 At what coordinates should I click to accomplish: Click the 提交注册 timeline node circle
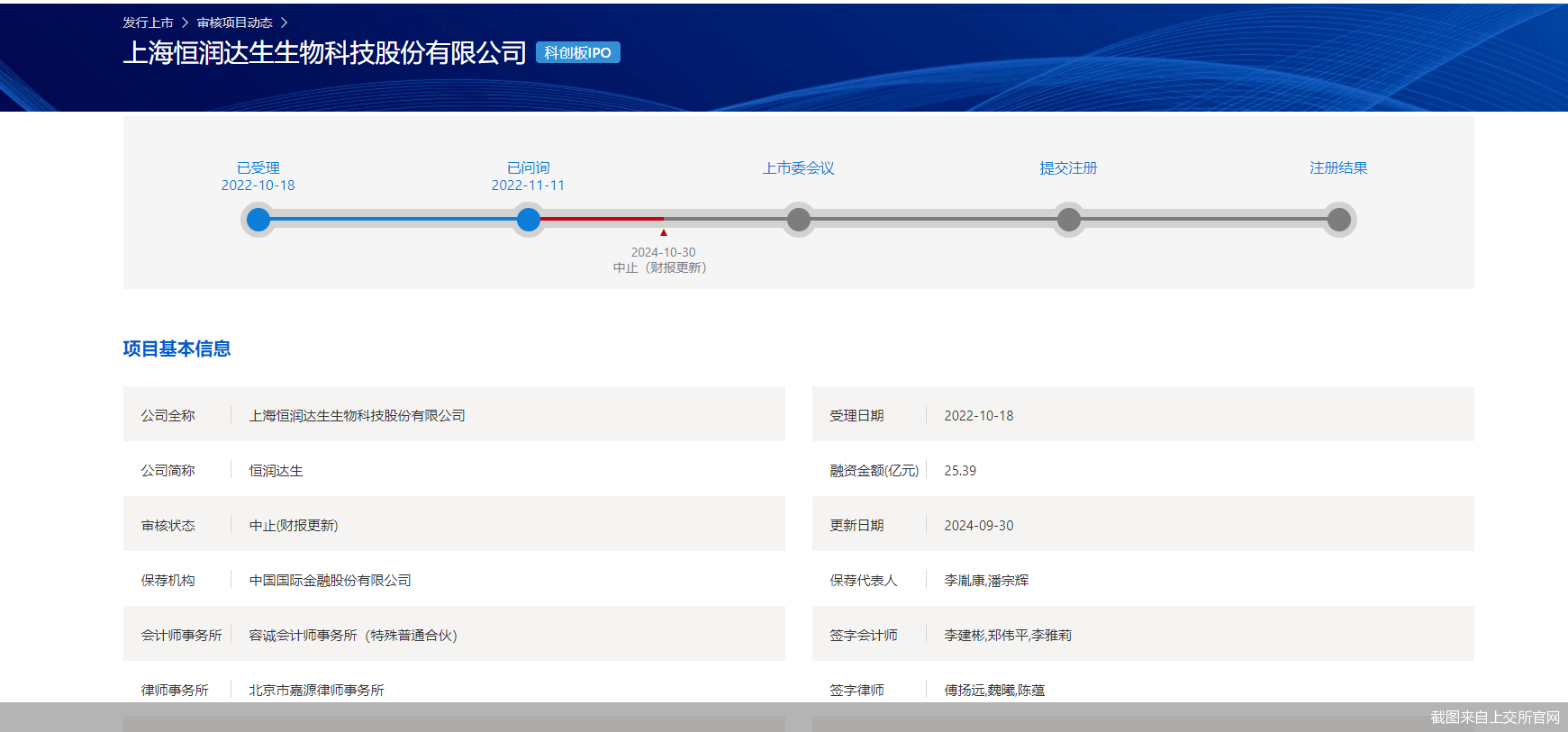1069,220
